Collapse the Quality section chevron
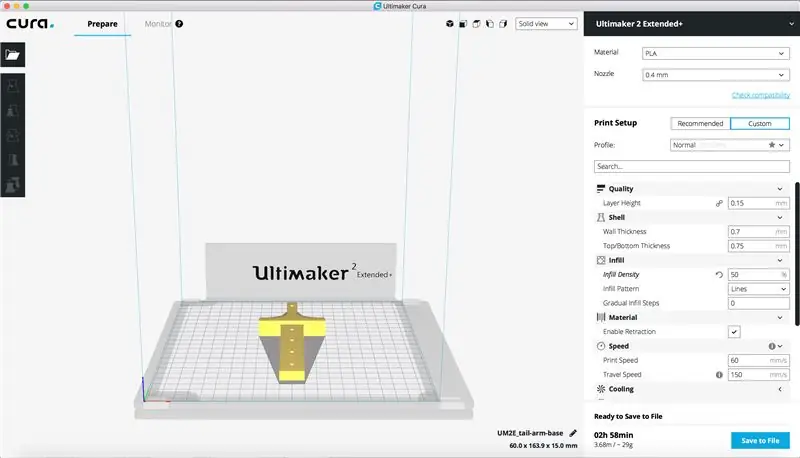The image size is (800, 458). point(780,189)
